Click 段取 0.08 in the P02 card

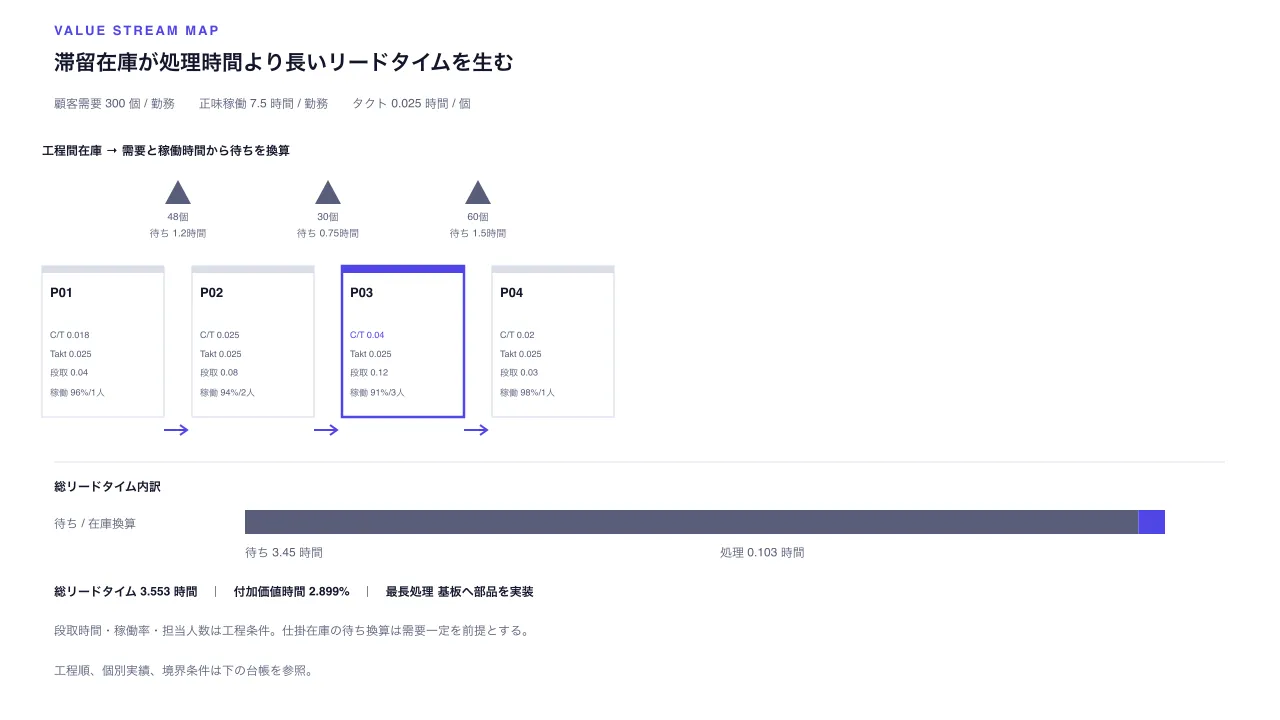coord(219,373)
